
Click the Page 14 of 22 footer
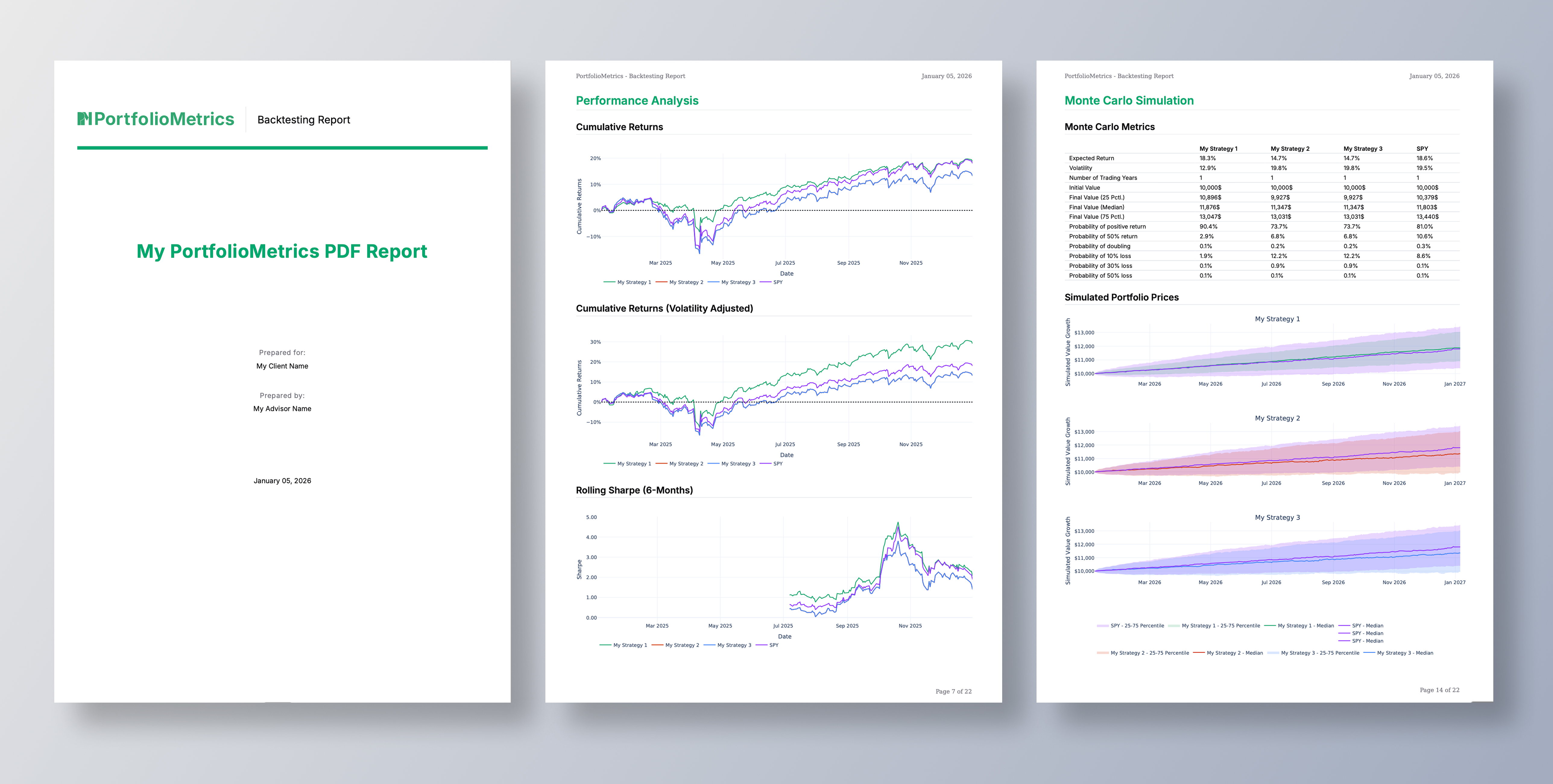tap(1439, 690)
